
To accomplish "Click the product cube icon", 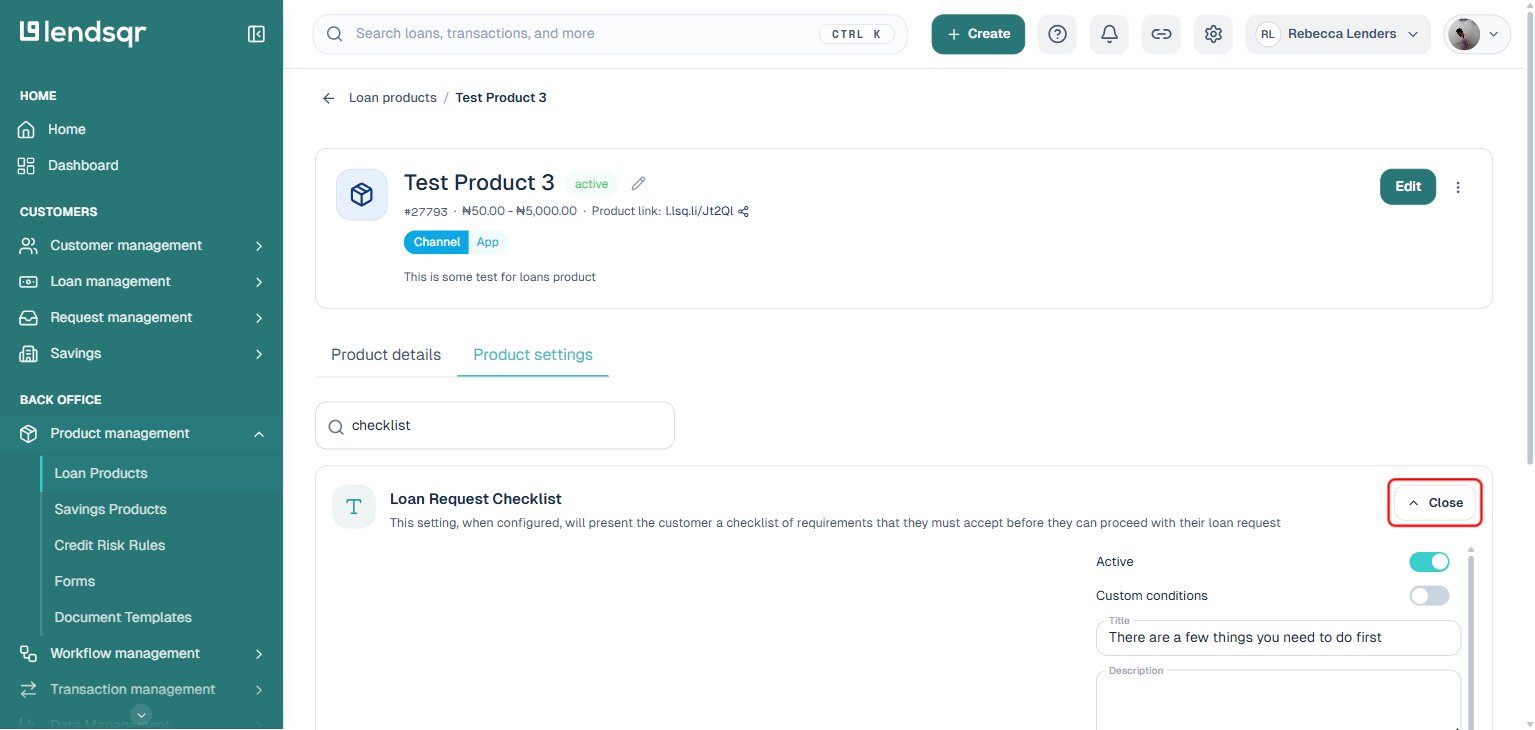I will 362,194.
